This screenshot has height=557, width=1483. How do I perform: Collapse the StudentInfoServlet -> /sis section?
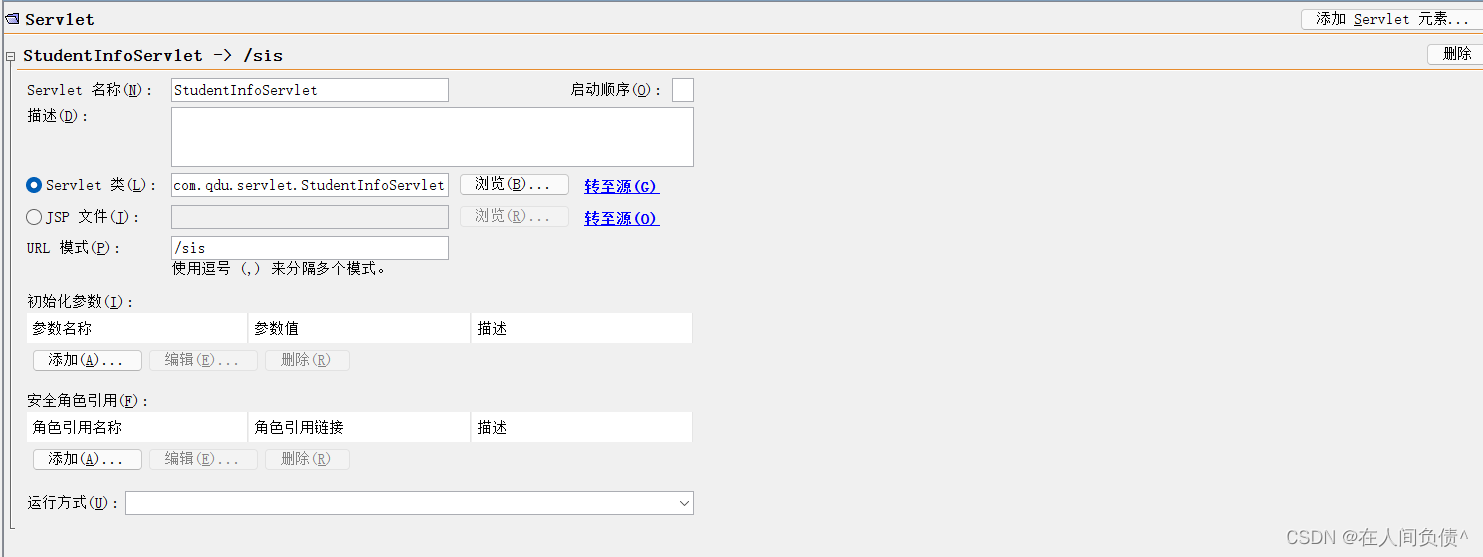coord(11,56)
